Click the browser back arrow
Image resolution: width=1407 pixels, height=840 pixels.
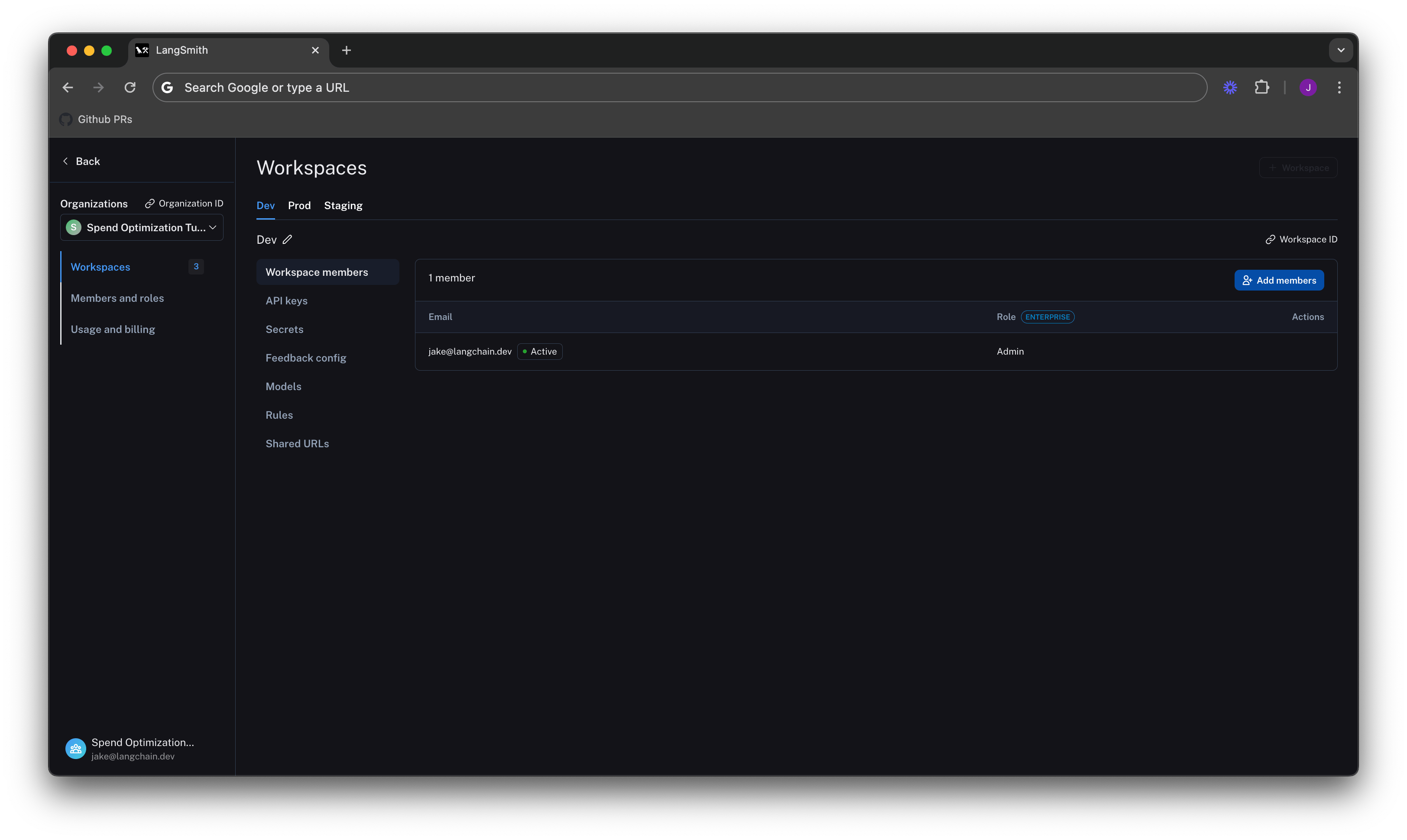68,87
